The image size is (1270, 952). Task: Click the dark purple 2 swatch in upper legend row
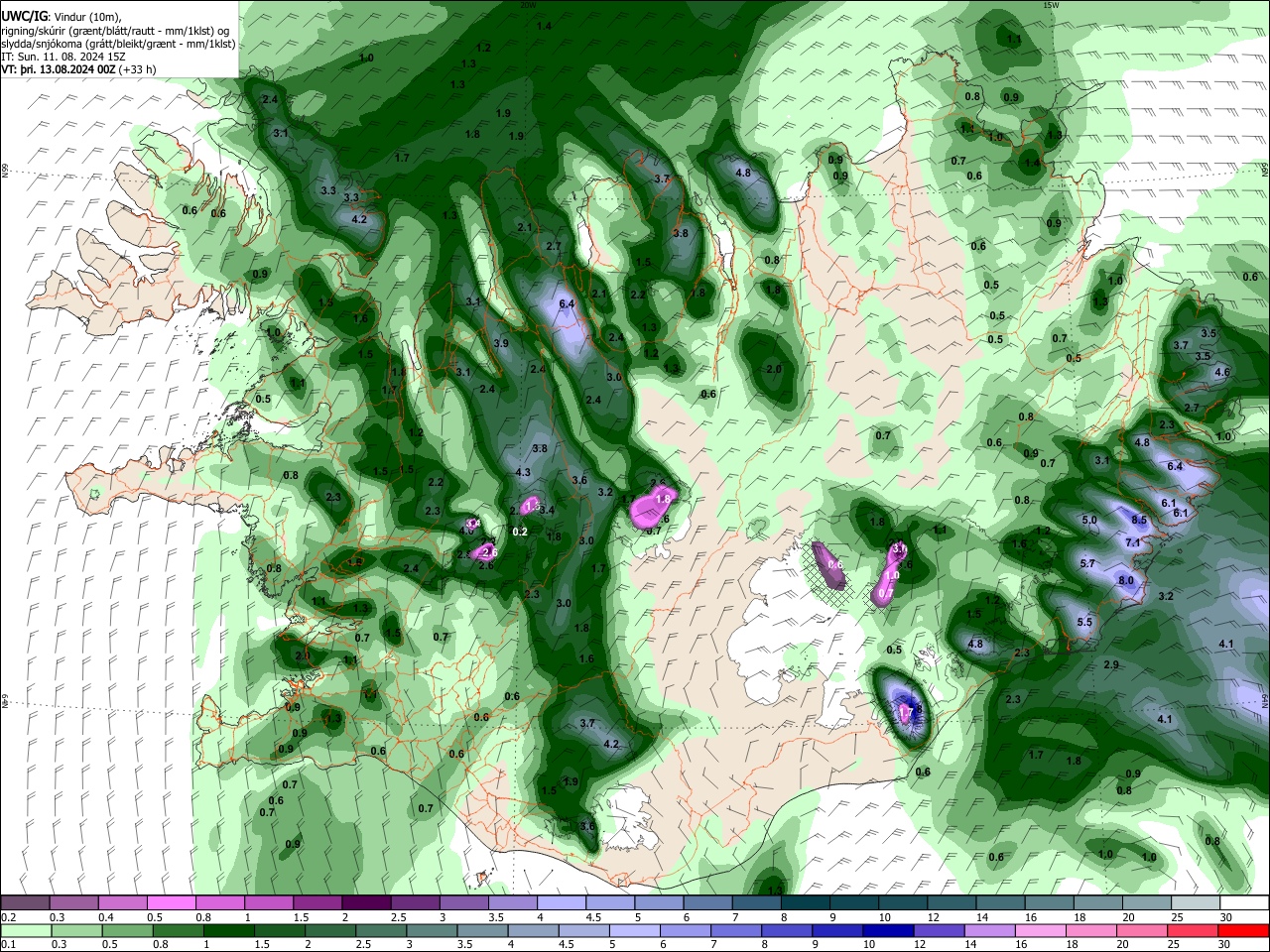(x=366, y=902)
